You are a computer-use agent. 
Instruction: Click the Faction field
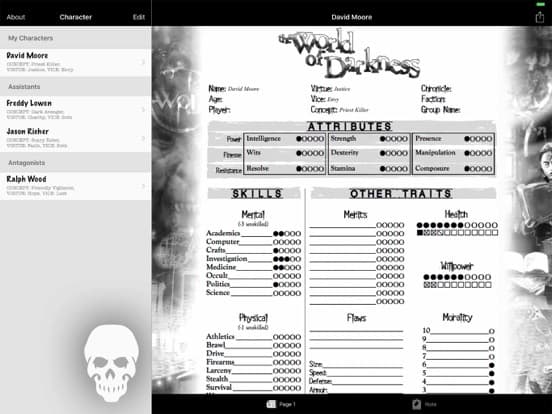coord(433,99)
